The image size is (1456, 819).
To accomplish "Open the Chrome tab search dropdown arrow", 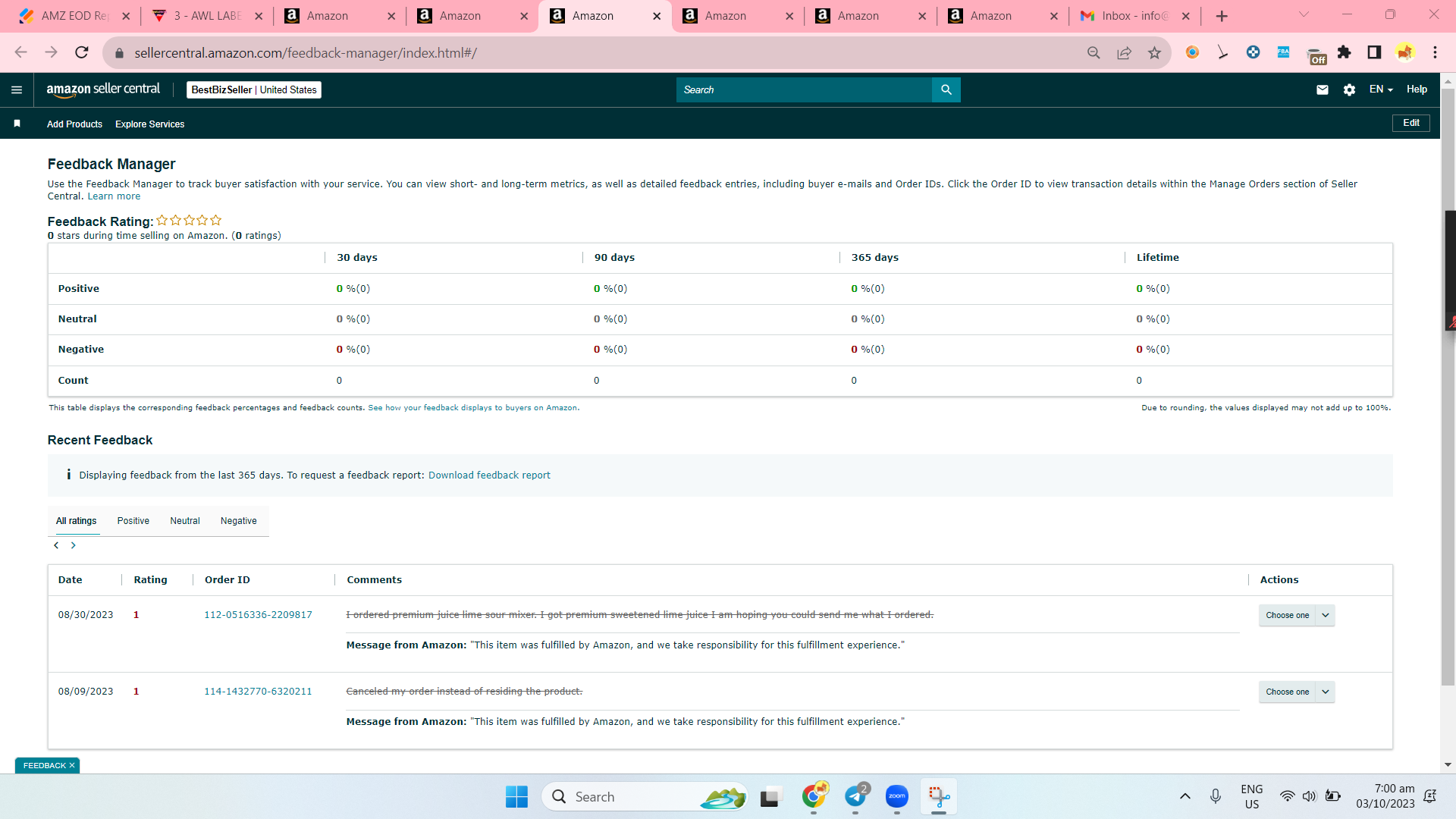I will point(1304,14).
